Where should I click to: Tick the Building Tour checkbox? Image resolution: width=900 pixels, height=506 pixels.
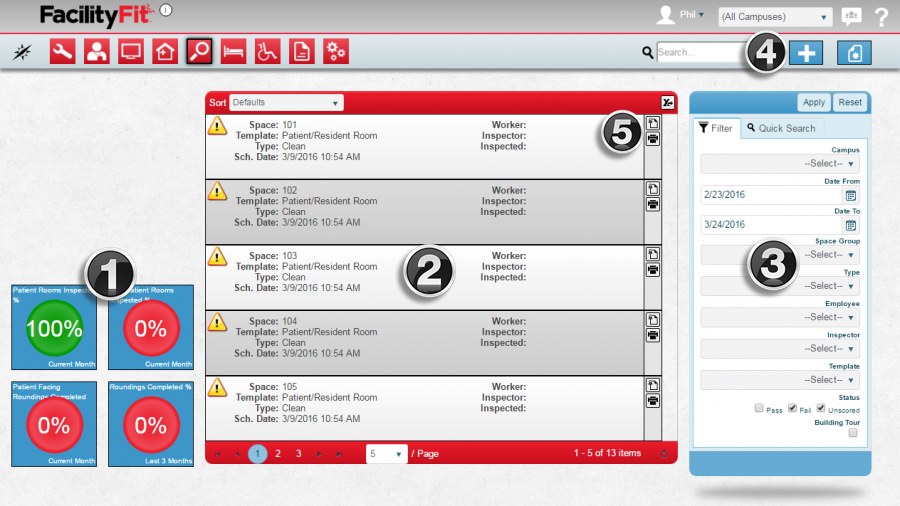853,433
